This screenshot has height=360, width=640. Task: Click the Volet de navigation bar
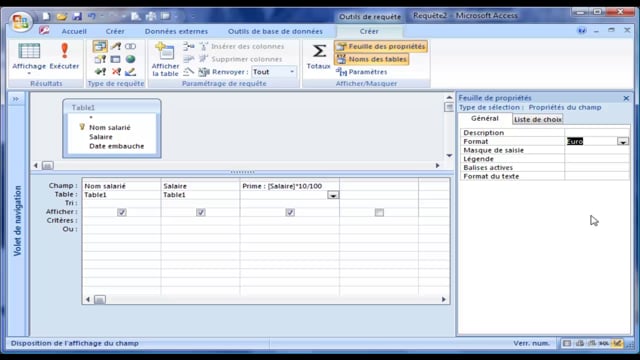pos(17,220)
